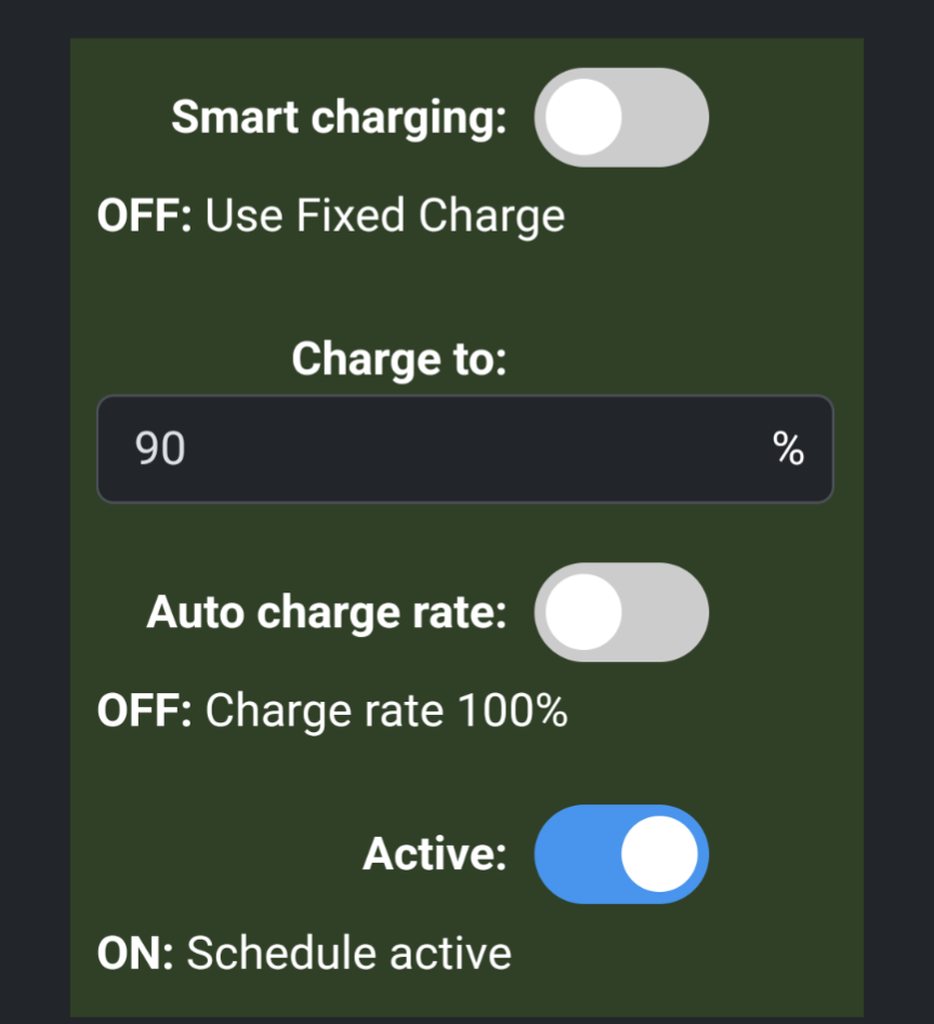
Task: Click the bold "ON:" text below the Active switch
Action: click(135, 953)
